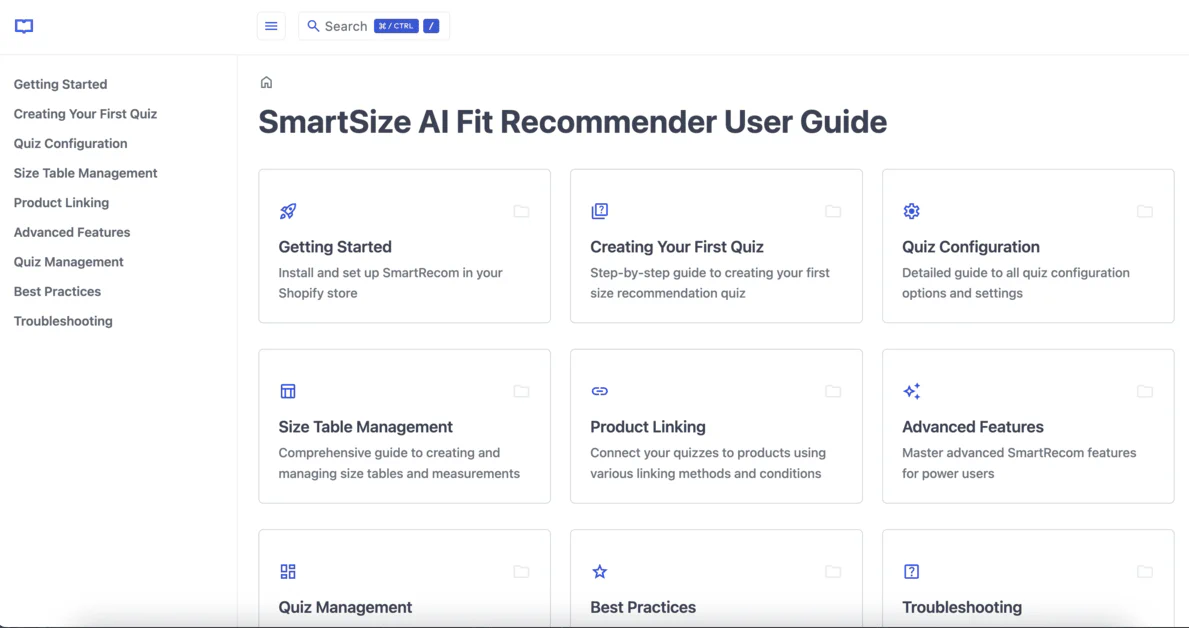Click folder icon on Troubleshooting card
Image resolution: width=1189 pixels, height=628 pixels.
pyautogui.click(x=1145, y=572)
